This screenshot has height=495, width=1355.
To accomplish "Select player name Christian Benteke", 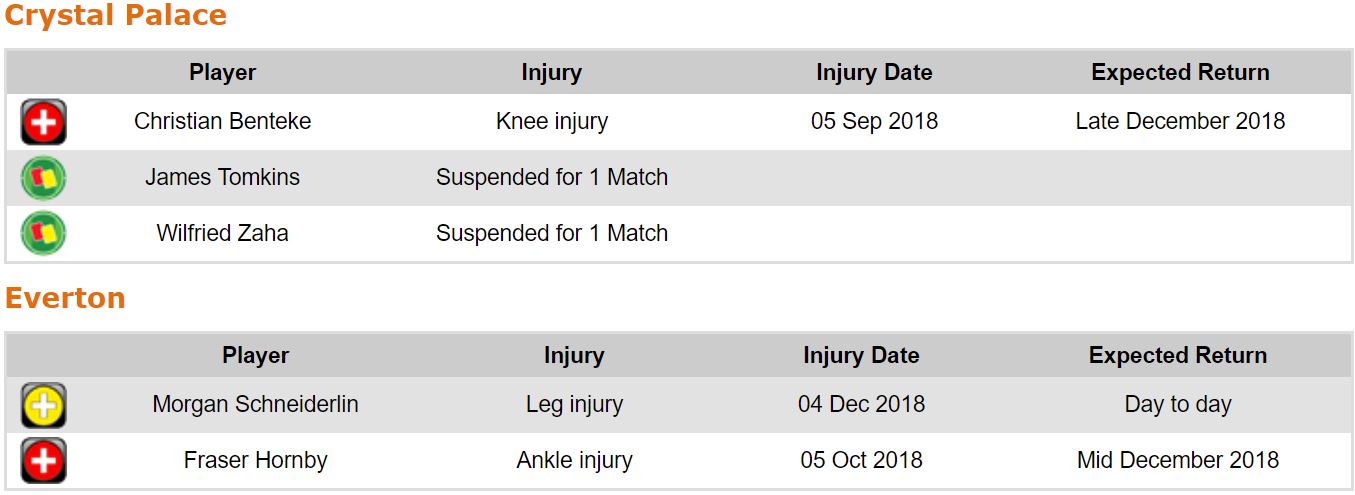I will coord(223,122).
